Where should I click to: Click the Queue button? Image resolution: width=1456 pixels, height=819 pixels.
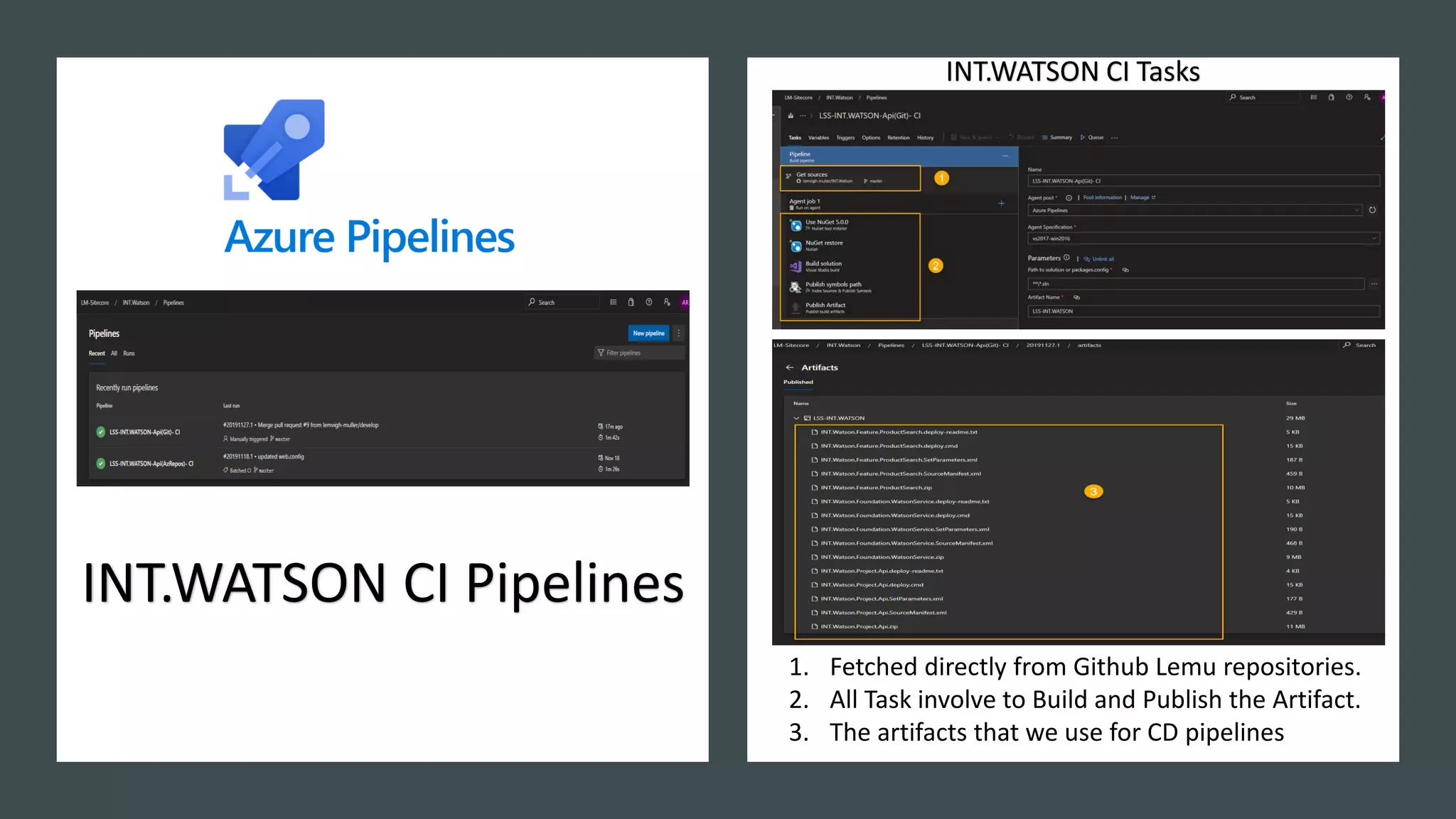(x=1092, y=138)
